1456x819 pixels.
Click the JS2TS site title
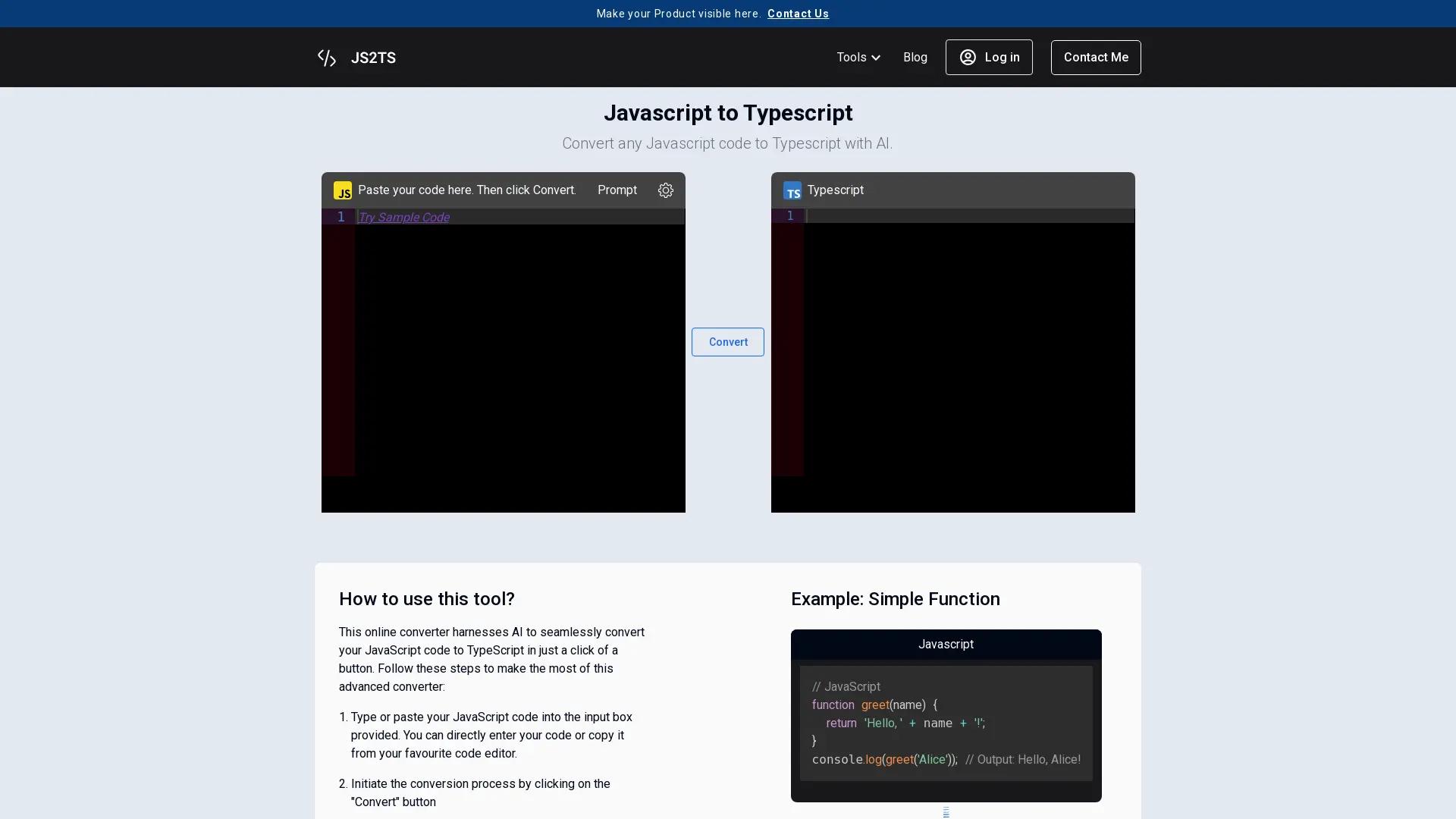(x=372, y=58)
